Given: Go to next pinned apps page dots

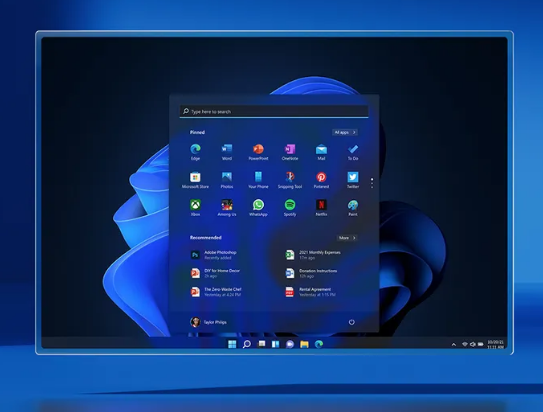Looking at the screenshot, I should [372, 183].
